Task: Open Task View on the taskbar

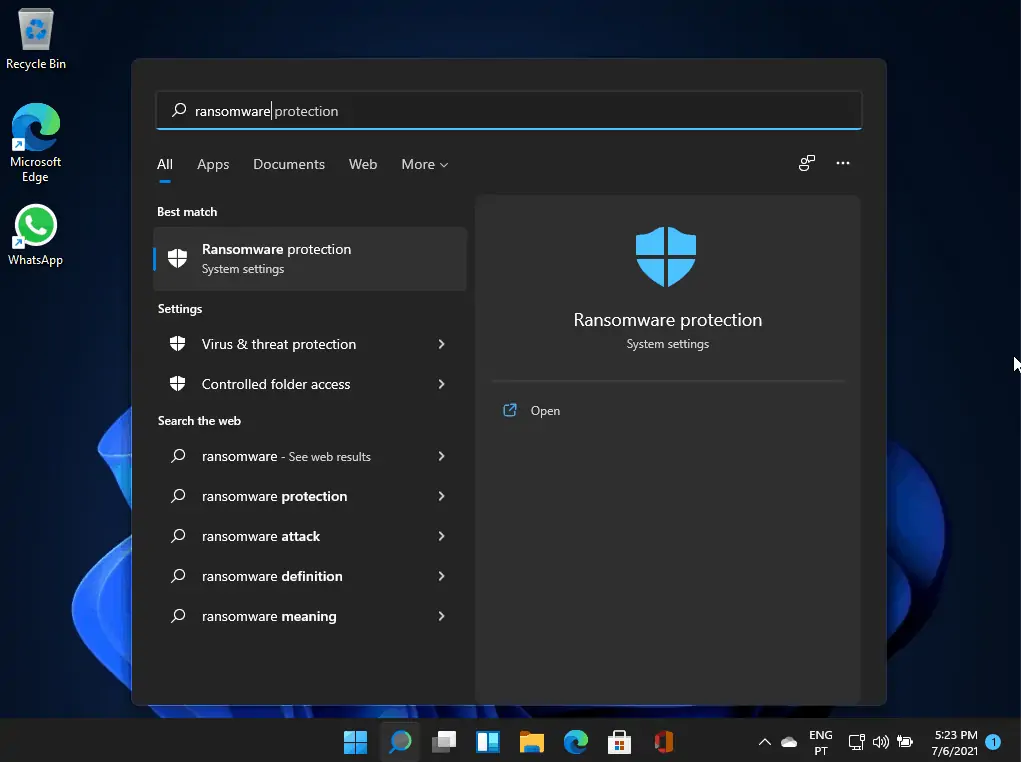Action: (444, 742)
